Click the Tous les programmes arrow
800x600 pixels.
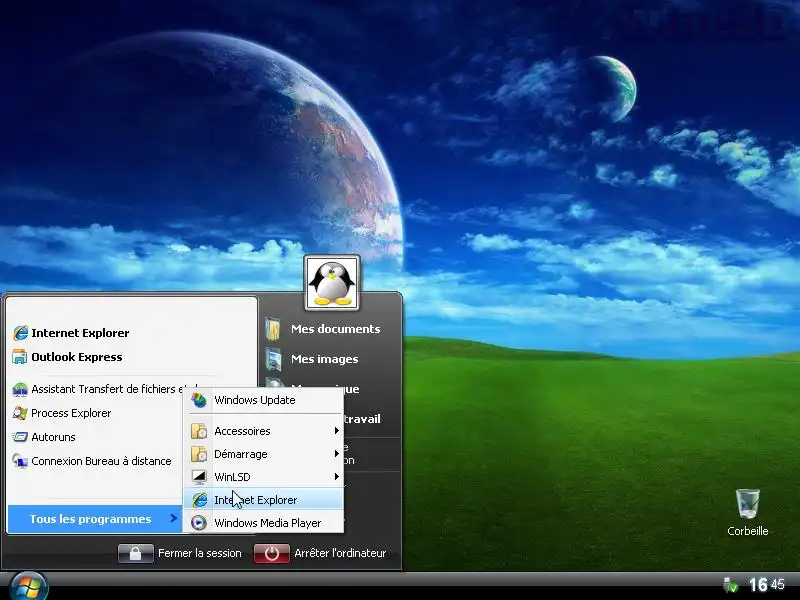click(x=173, y=518)
